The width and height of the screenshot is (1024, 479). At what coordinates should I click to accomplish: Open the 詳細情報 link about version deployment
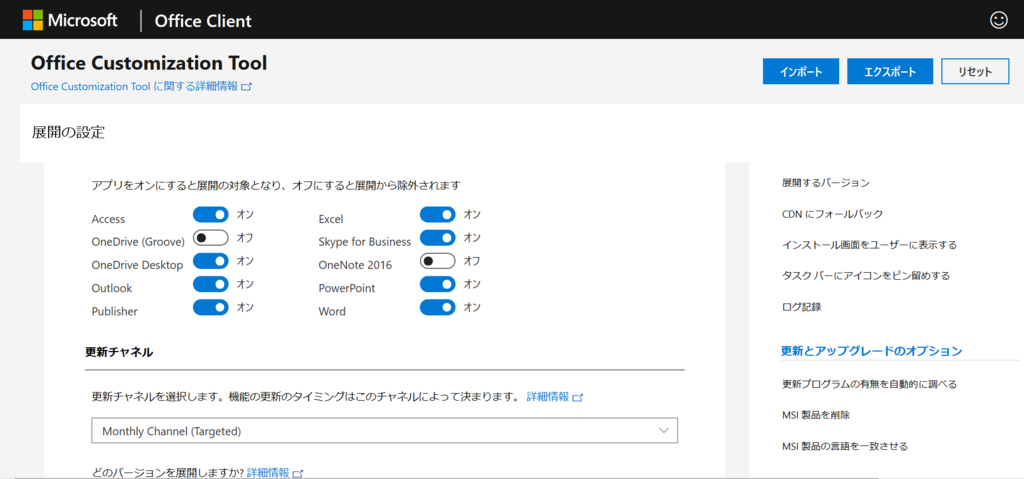click(x=276, y=472)
